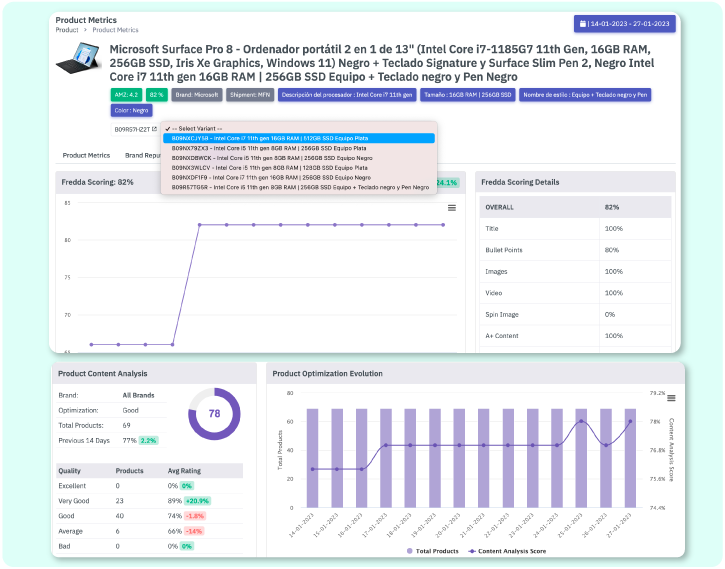
Task: Open Product Optimization Evolution chart menu icon
Action: 671,398
